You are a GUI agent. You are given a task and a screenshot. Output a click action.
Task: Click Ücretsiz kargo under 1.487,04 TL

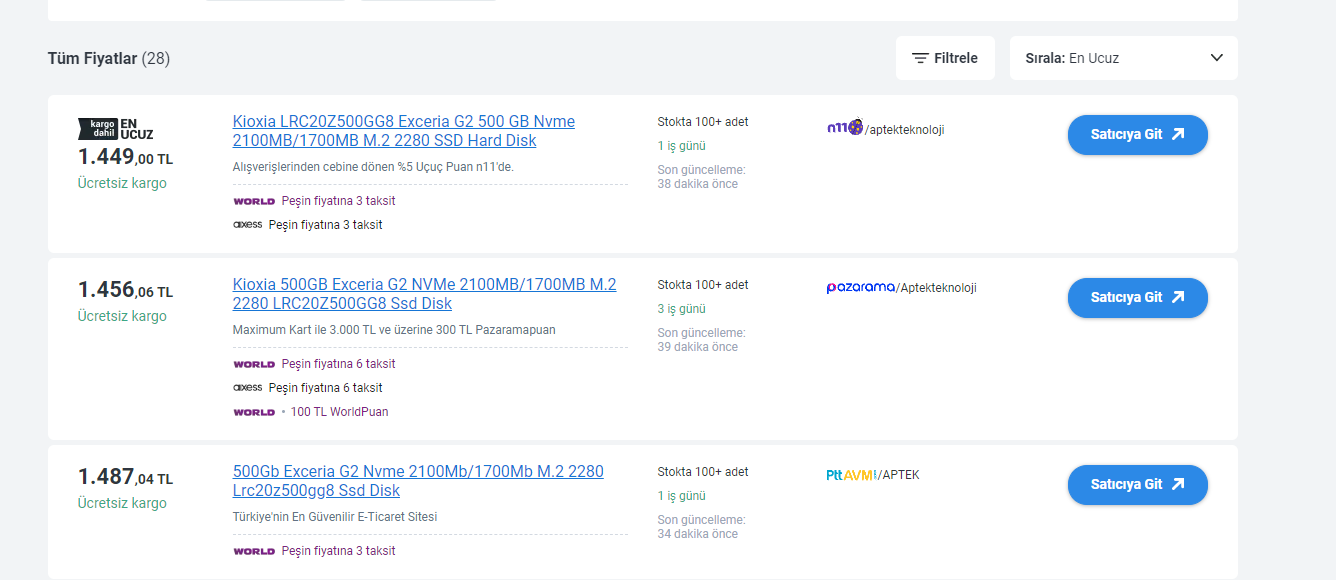pos(122,503)
